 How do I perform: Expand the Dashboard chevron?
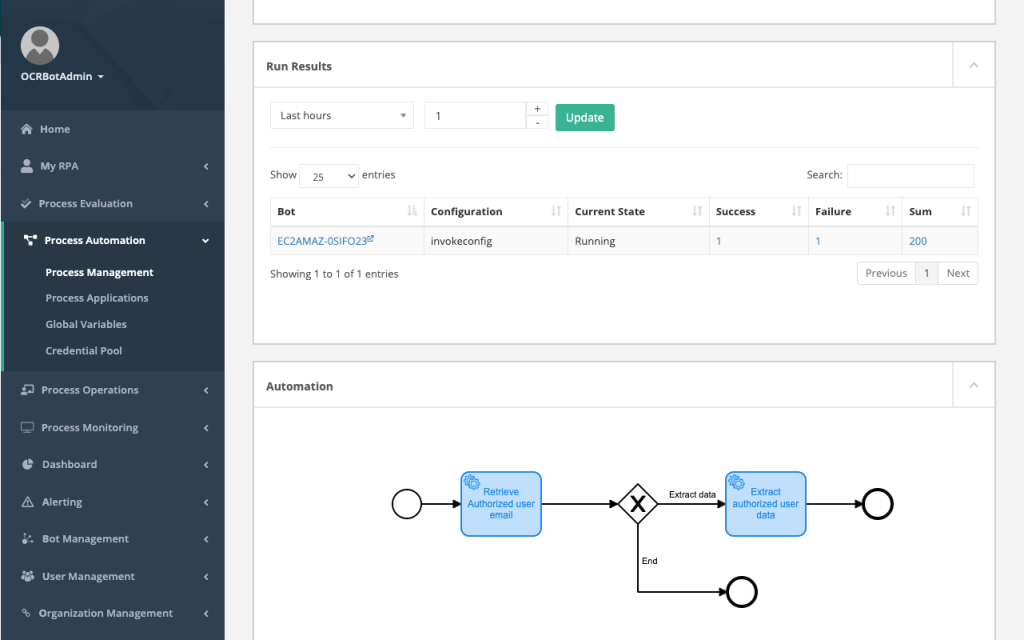point(206,465)
